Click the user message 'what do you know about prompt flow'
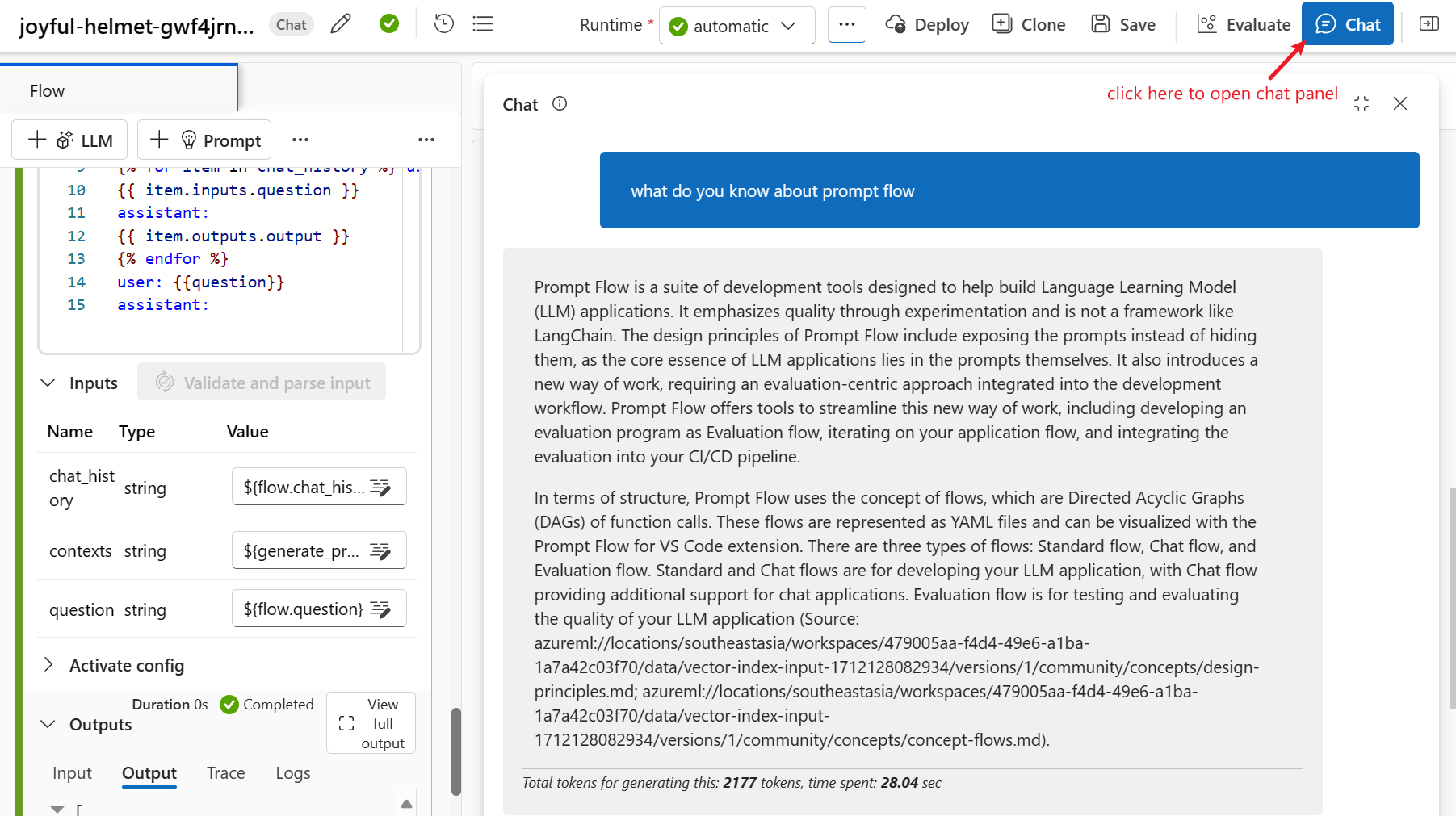The width and height of the screenshot is (1456, 816). [x=1009, y=190]
